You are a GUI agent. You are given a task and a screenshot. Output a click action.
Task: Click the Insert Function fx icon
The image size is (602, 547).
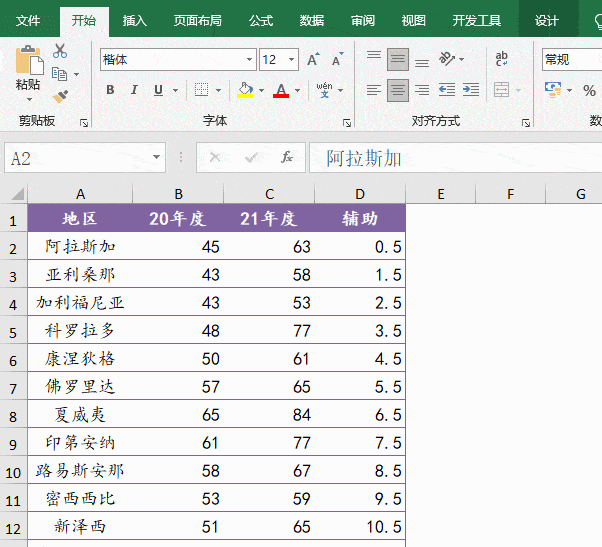coord(286,157)
